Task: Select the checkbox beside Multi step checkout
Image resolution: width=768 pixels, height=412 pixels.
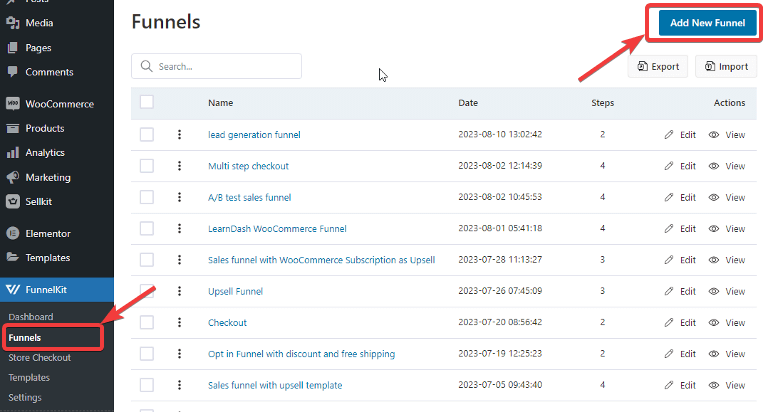Action: click(x=147, y=165)
